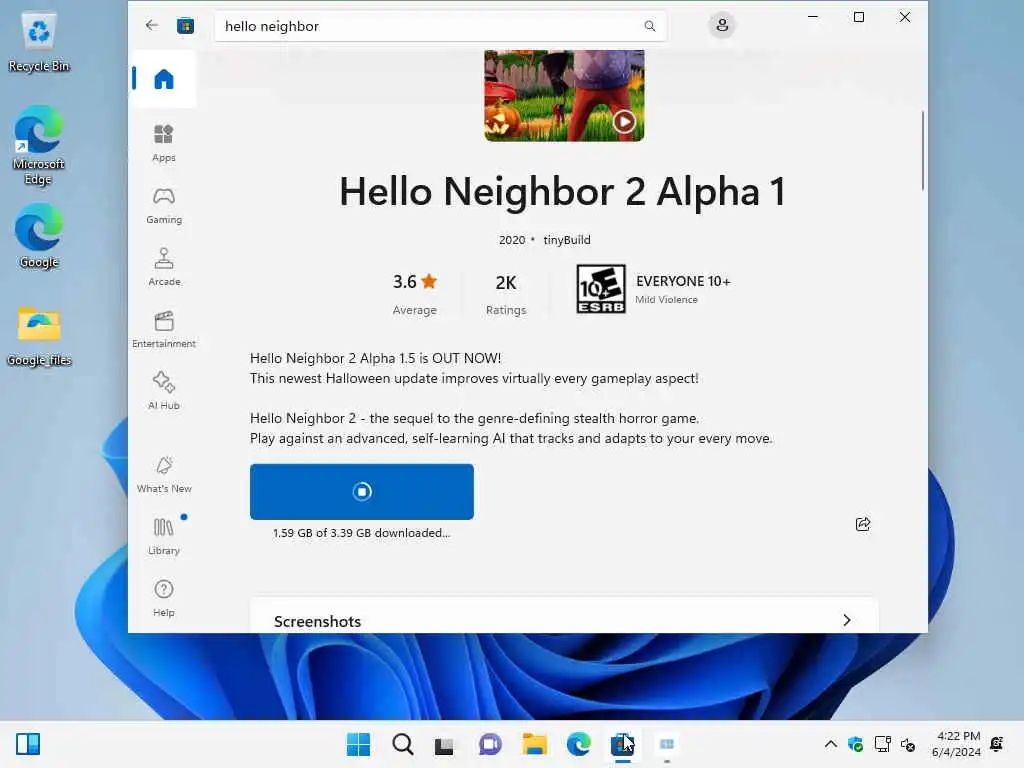Viewport: 1024px width, 768px height.
Task: Open the Library in the sidebar
Action: 164,536
